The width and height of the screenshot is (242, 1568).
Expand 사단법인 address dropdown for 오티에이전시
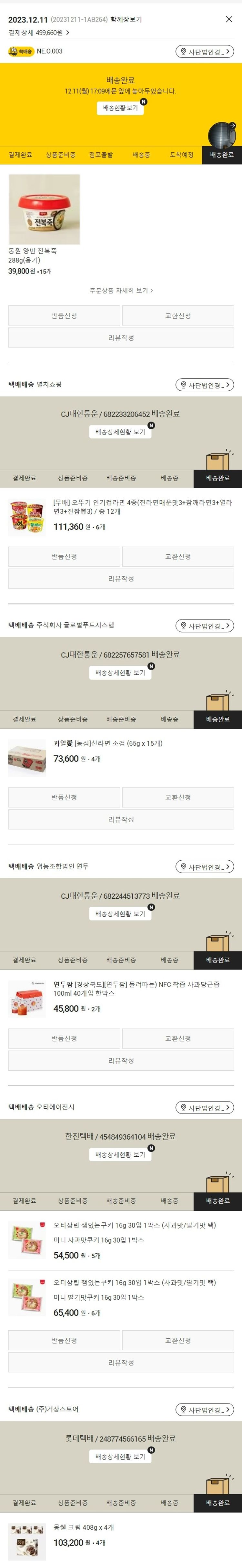point(205,1108)
